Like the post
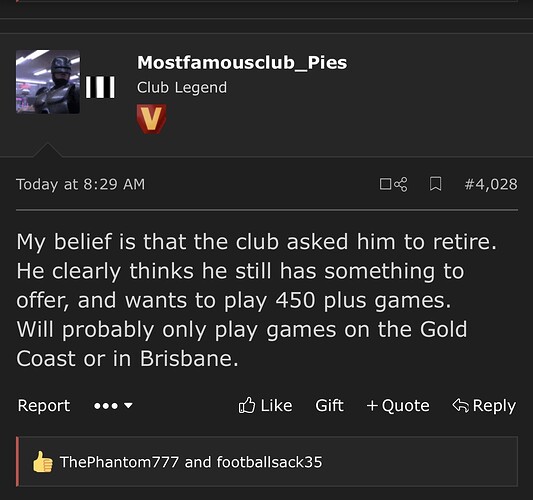This screenshot has height=500, width=533. pyautogui.click(x=265, y=405)
